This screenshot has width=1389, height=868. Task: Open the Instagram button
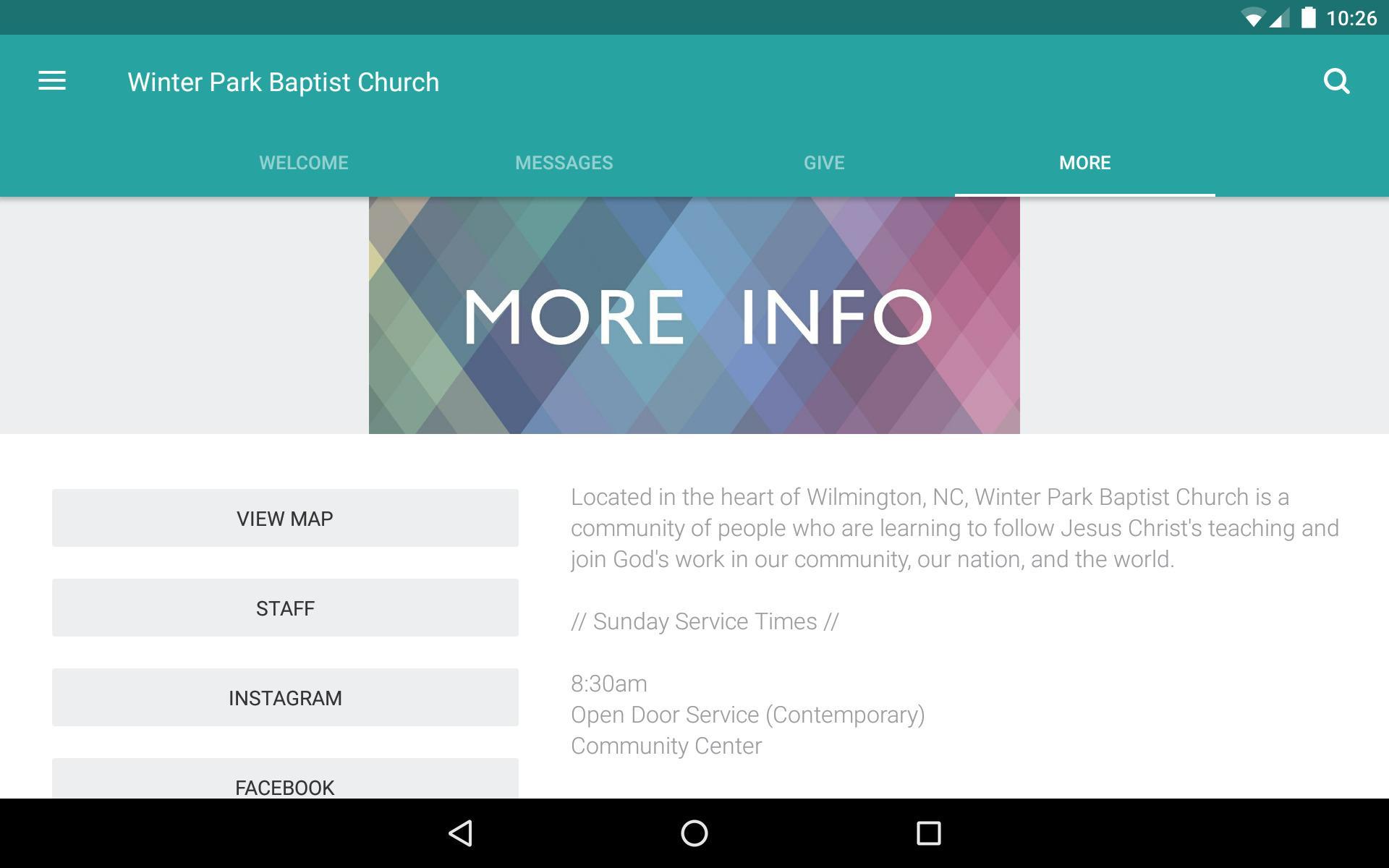click(x=285, y=697)
